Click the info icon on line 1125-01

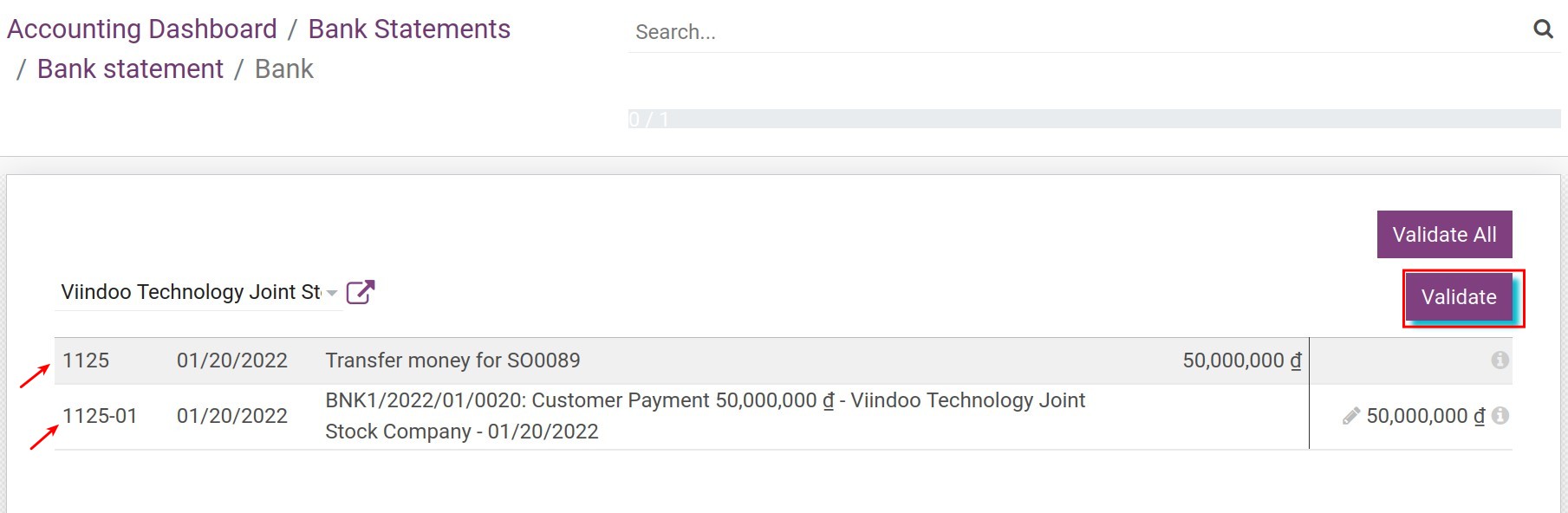(x=1500, y=416)
